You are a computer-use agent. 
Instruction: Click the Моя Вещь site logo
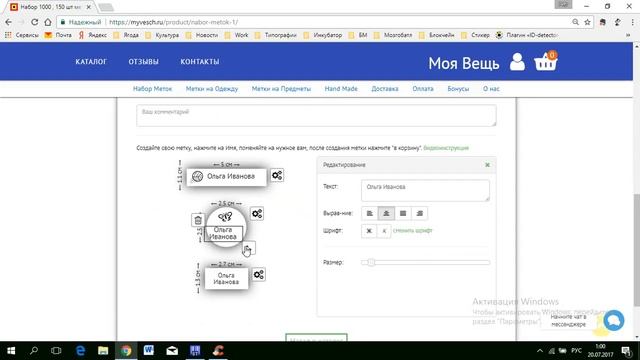[464, 63]
